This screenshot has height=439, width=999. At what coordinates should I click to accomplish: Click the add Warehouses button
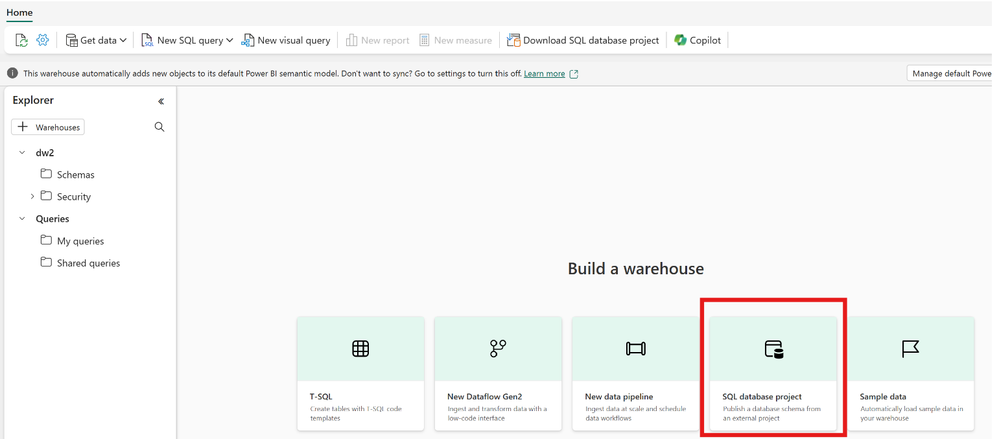click(x=48, y=127)
